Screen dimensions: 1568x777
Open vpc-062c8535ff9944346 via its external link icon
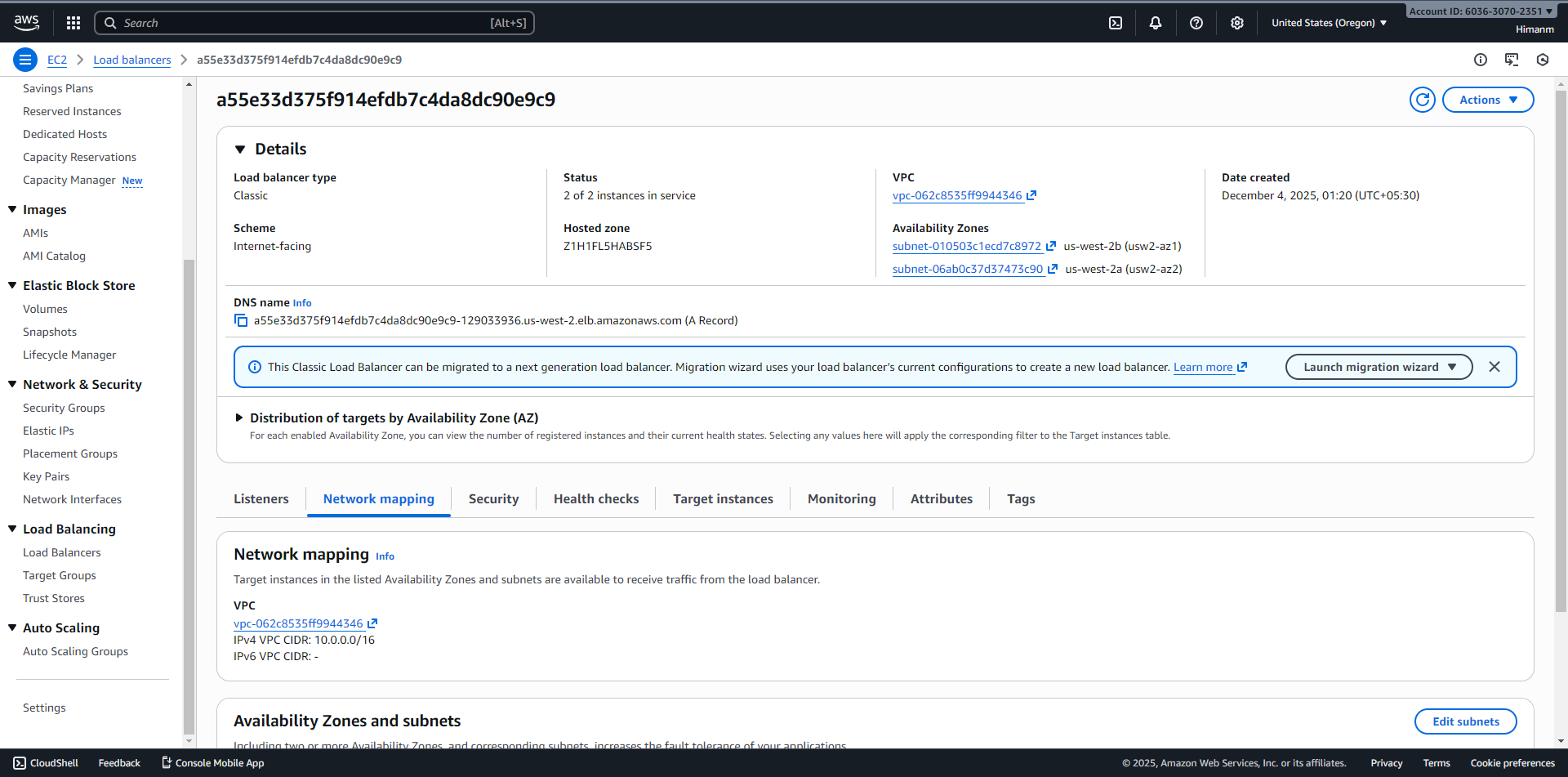(1031, 195)
